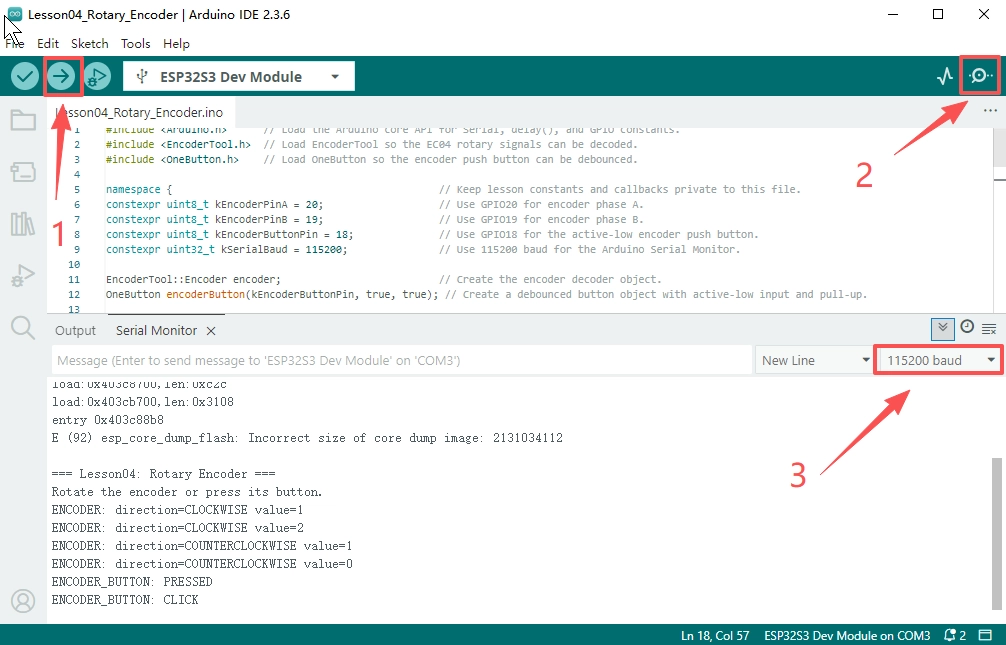Click the Verify checkmark button
Screen dimensions: 1006x645
[x=24, y=76]
